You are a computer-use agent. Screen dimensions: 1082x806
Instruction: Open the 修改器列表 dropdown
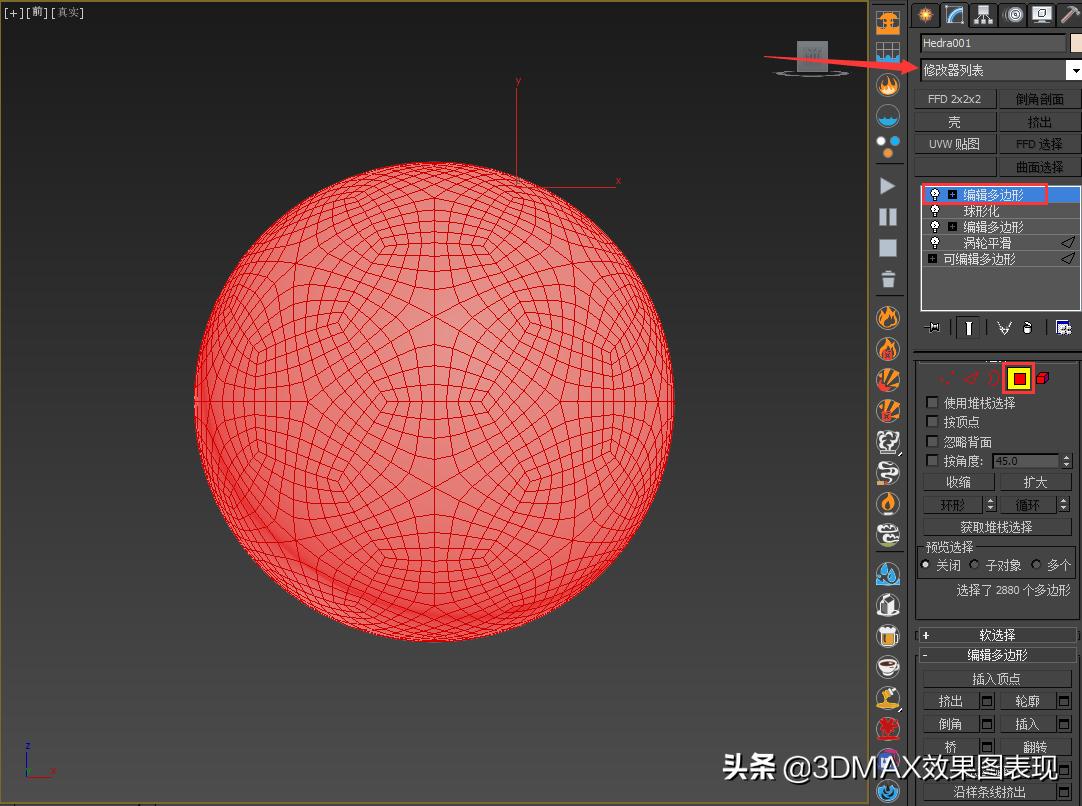pos(1075,70)
